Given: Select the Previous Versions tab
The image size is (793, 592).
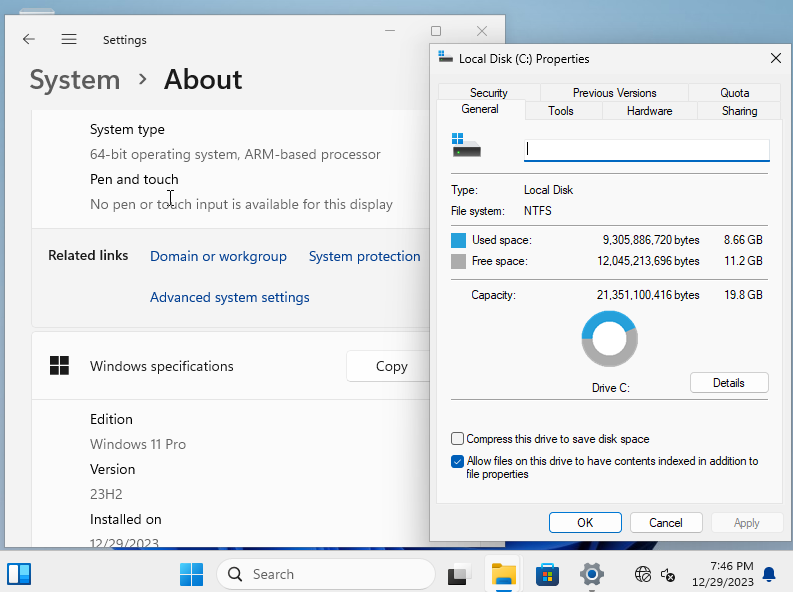Looking at the screenshot, I should [614, 93].
